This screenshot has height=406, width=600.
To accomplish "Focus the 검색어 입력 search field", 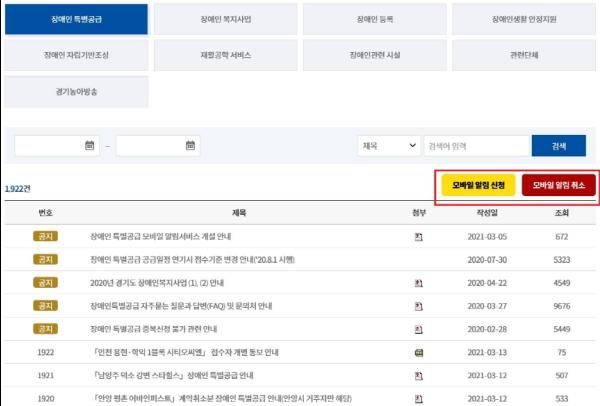I will [x=474, y=146].
